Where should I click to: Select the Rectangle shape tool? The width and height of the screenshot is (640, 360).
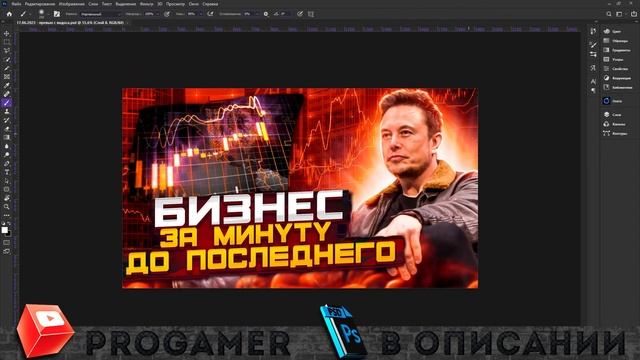click(7, 189)
